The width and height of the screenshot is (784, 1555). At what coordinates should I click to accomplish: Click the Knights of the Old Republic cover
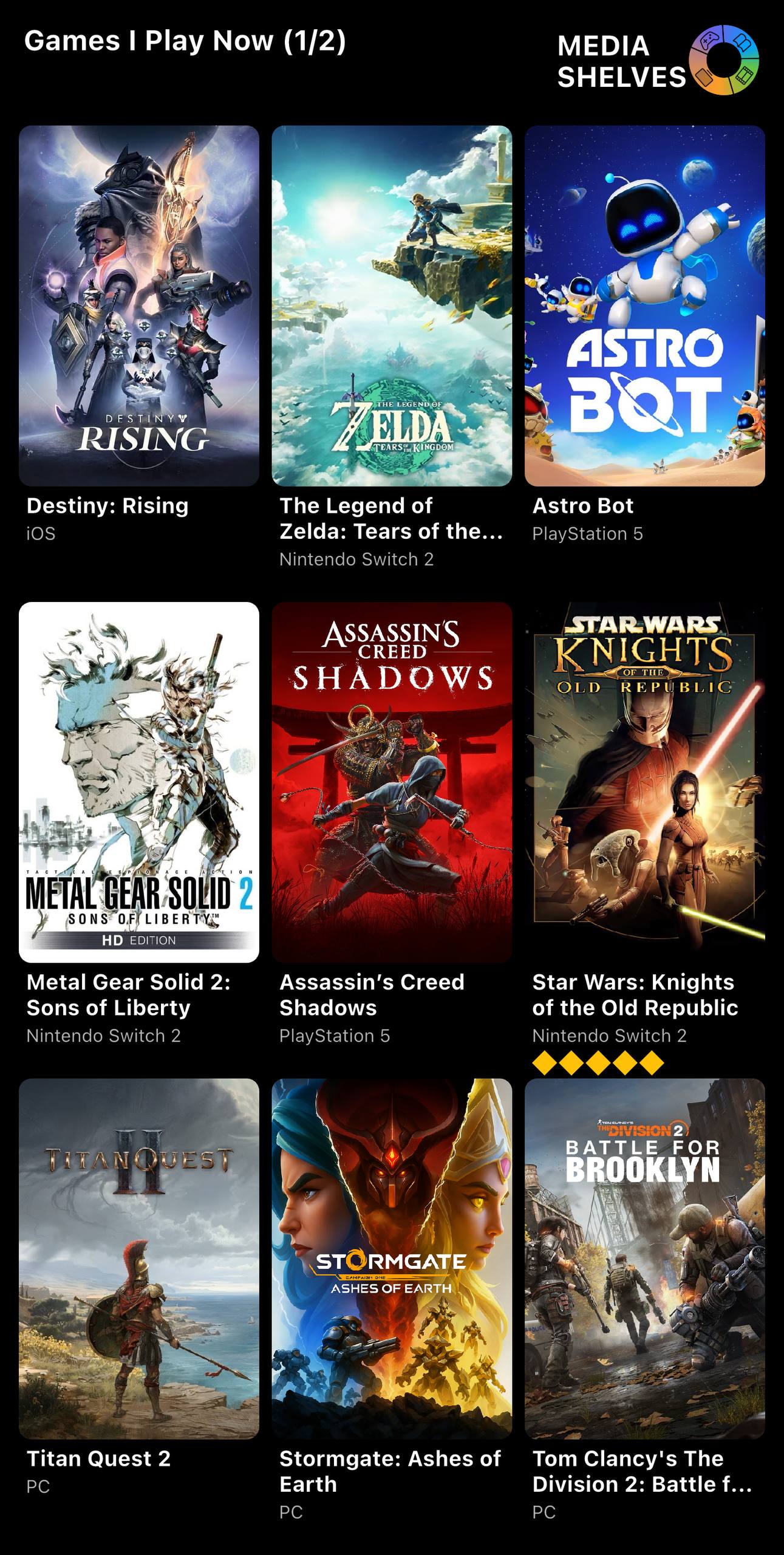click(x=645, y=782)
